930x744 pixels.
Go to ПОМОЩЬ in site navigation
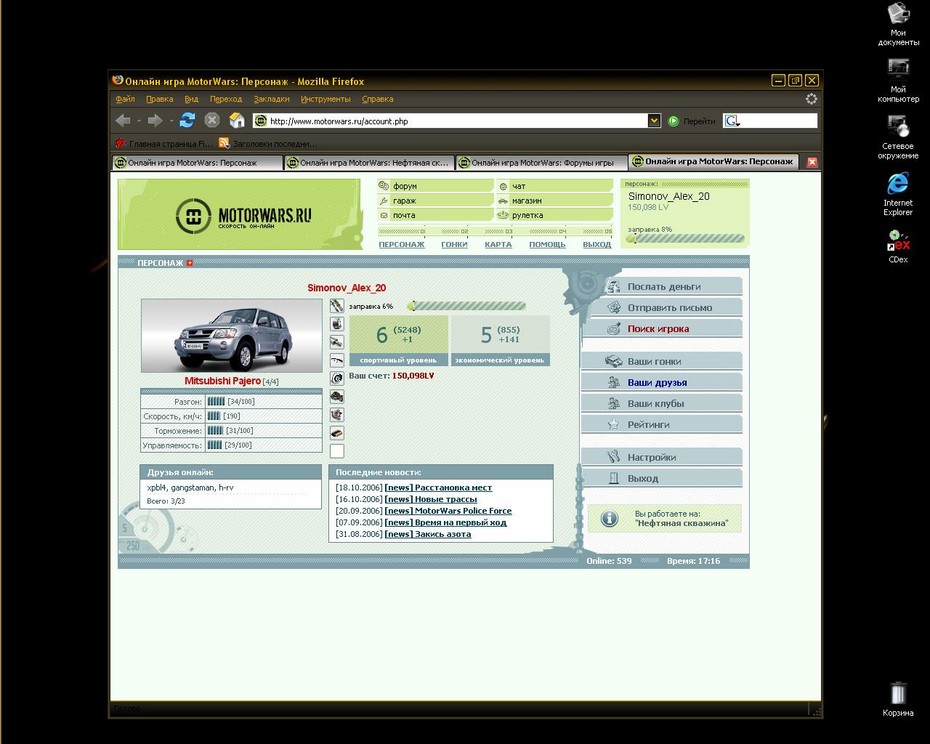pyautogui.click(x=547, y=244)
